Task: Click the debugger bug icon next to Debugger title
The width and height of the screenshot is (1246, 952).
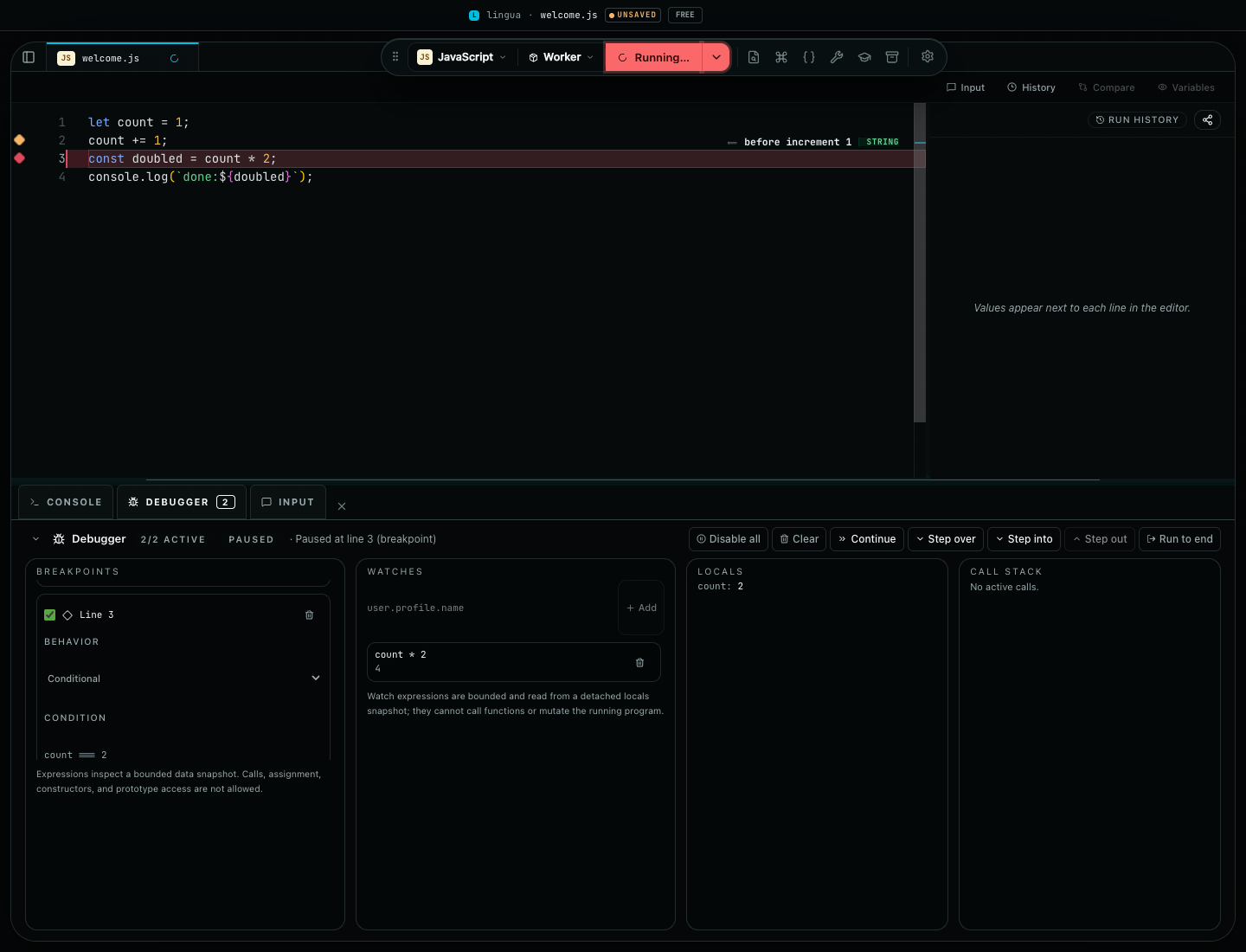Action: tap(59, 539)
